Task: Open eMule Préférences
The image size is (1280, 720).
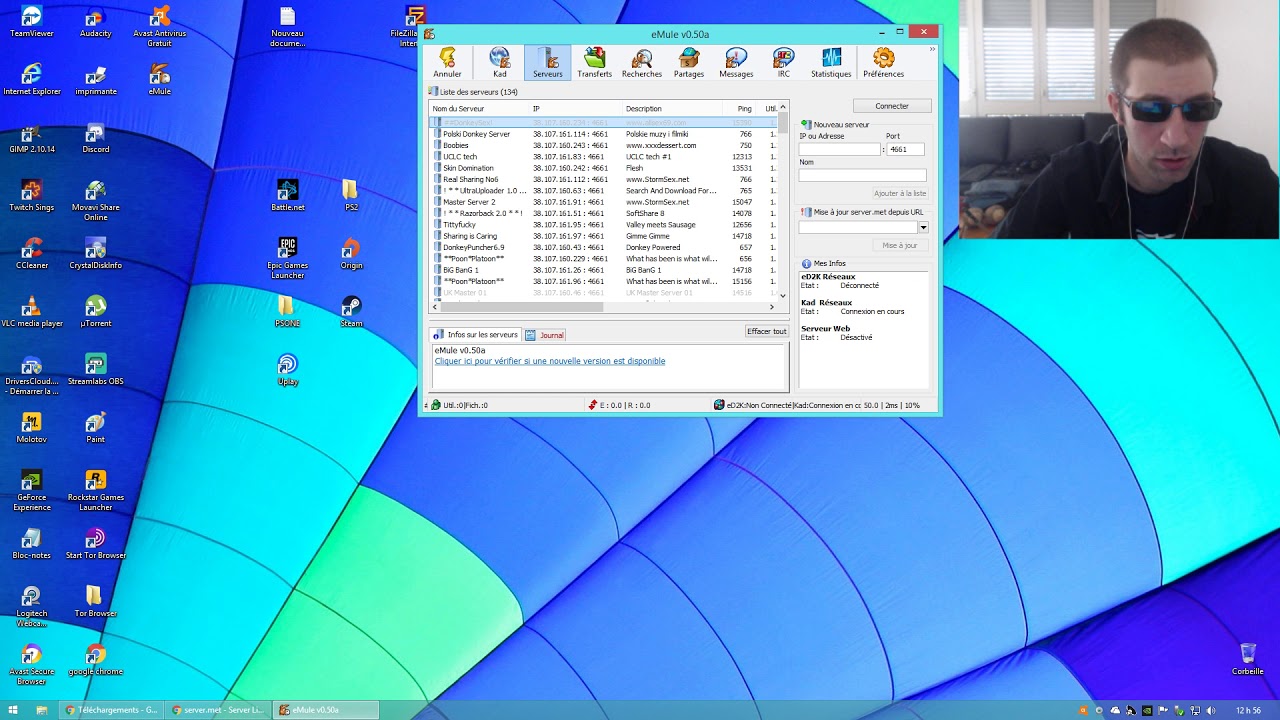Action: 883,62
